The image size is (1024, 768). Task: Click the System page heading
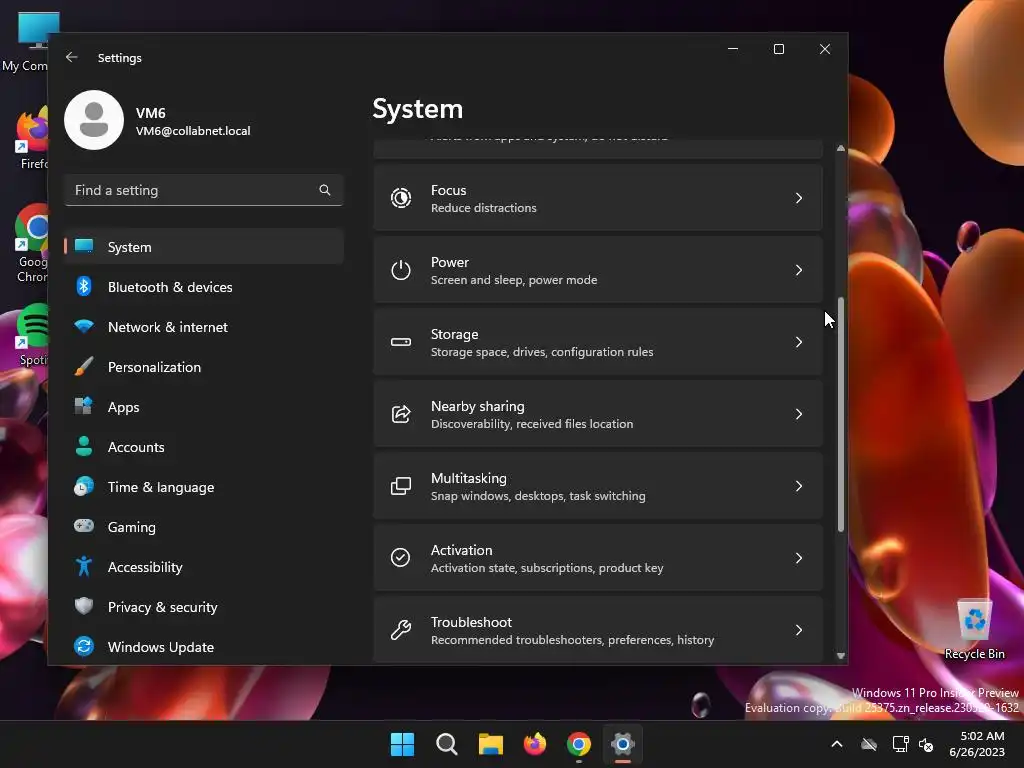pyautogui.click(x=417, y=109)
